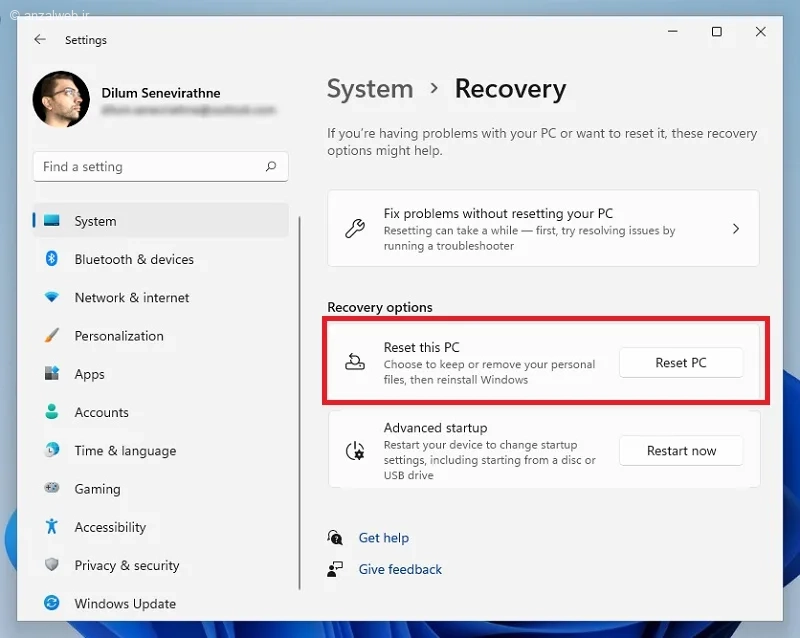Click the Advanced startup power icon
Viewport: 800px width, 638px height.
[x=355, y=451]
